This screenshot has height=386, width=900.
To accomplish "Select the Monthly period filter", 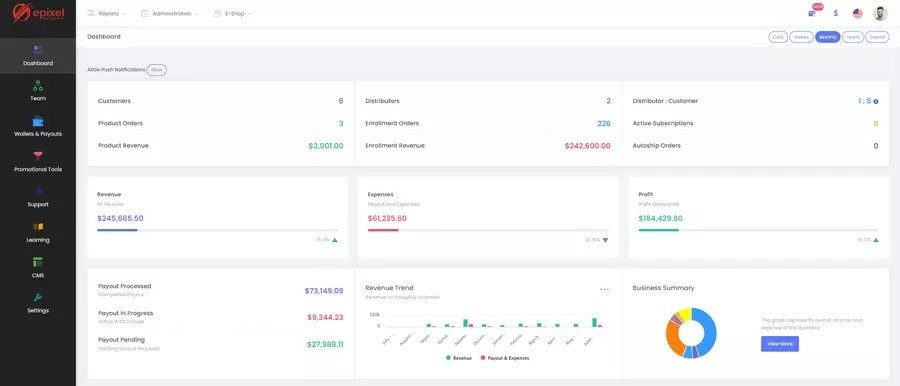I will point(828,37).
